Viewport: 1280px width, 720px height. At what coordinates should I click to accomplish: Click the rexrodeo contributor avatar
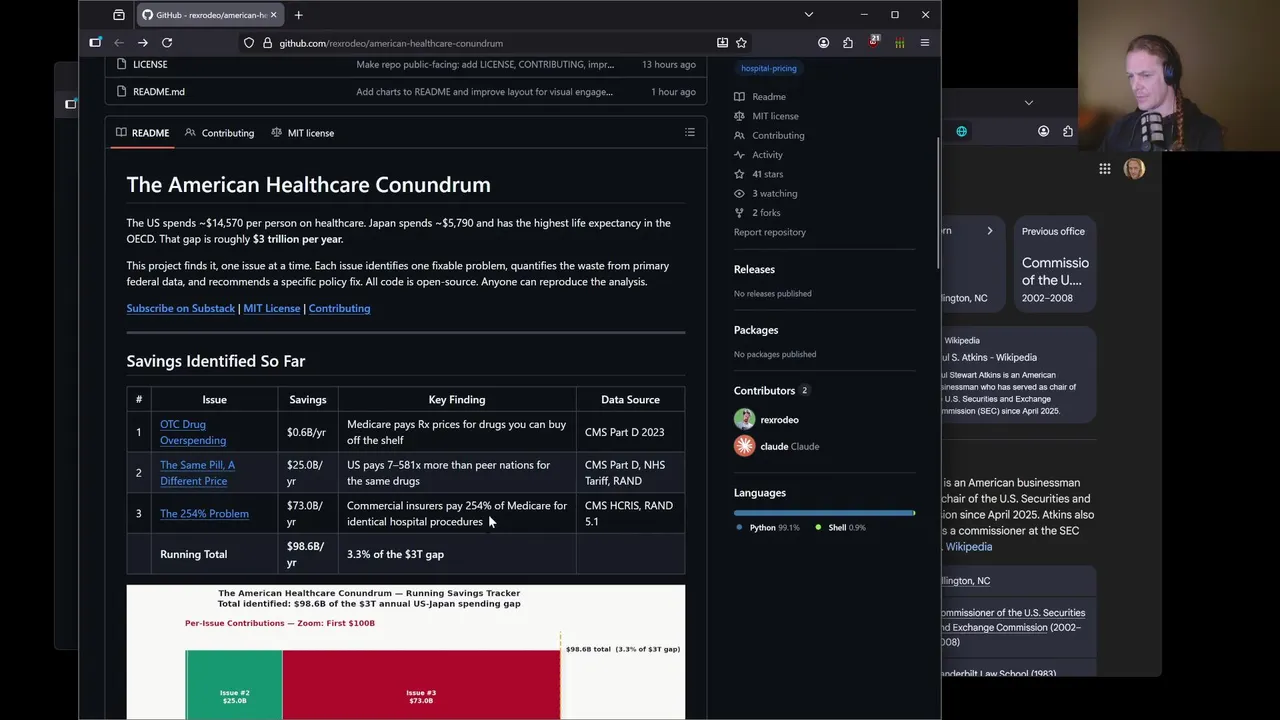(x=744, y=420)
